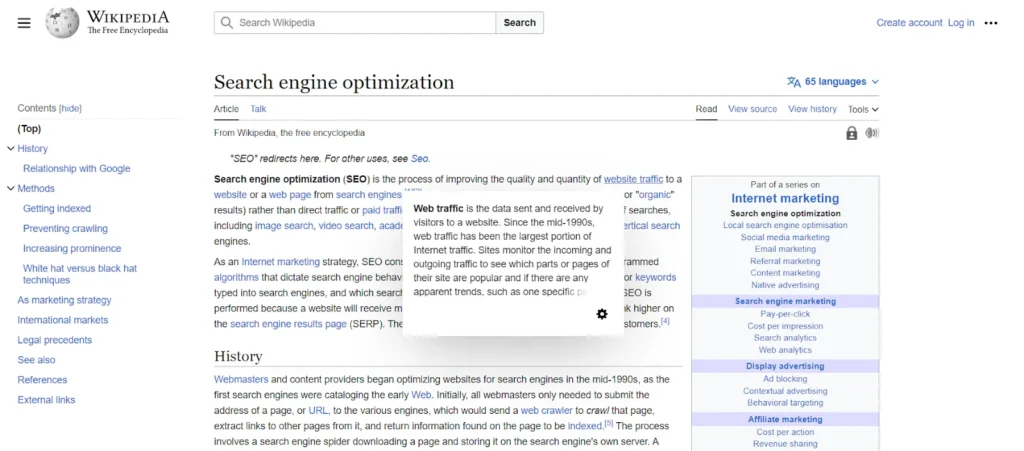Click the language translate icon
Viewport: 1024px width, 451px height.
pyautogui.click(x=793, y=82)
